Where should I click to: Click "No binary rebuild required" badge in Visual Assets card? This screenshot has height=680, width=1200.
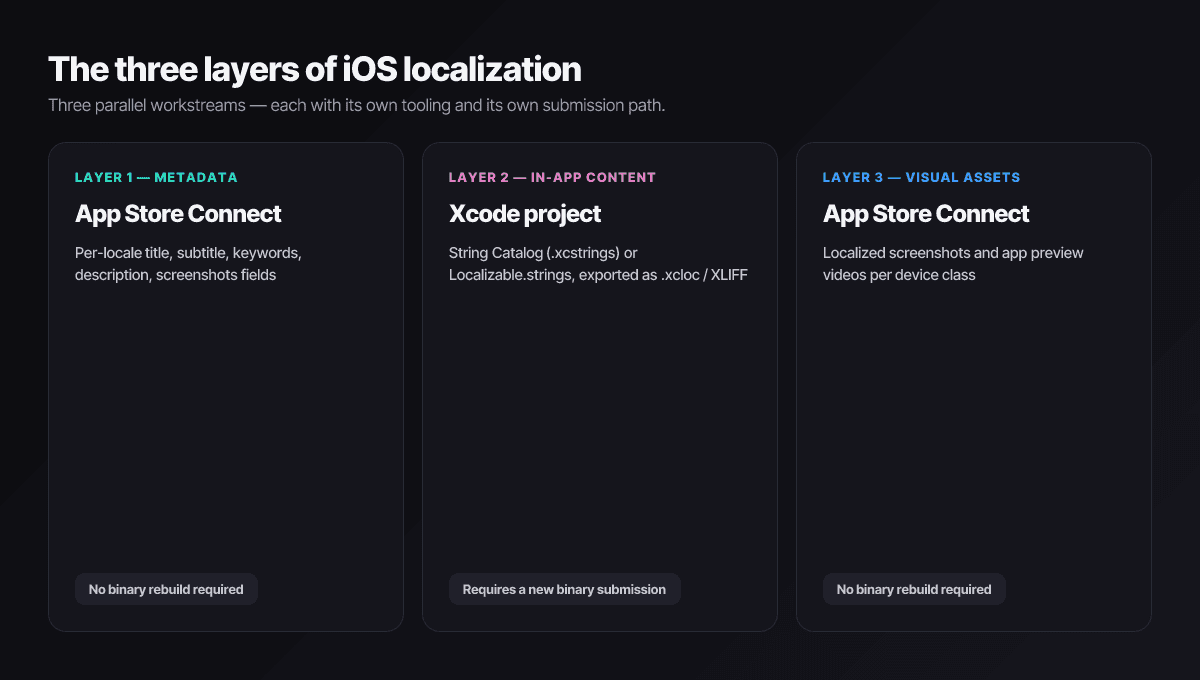[914, 589]
